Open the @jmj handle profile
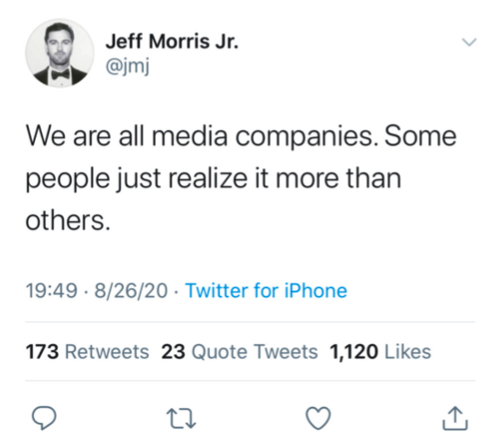Screen dimensions: 497x445 click(127, 66)
